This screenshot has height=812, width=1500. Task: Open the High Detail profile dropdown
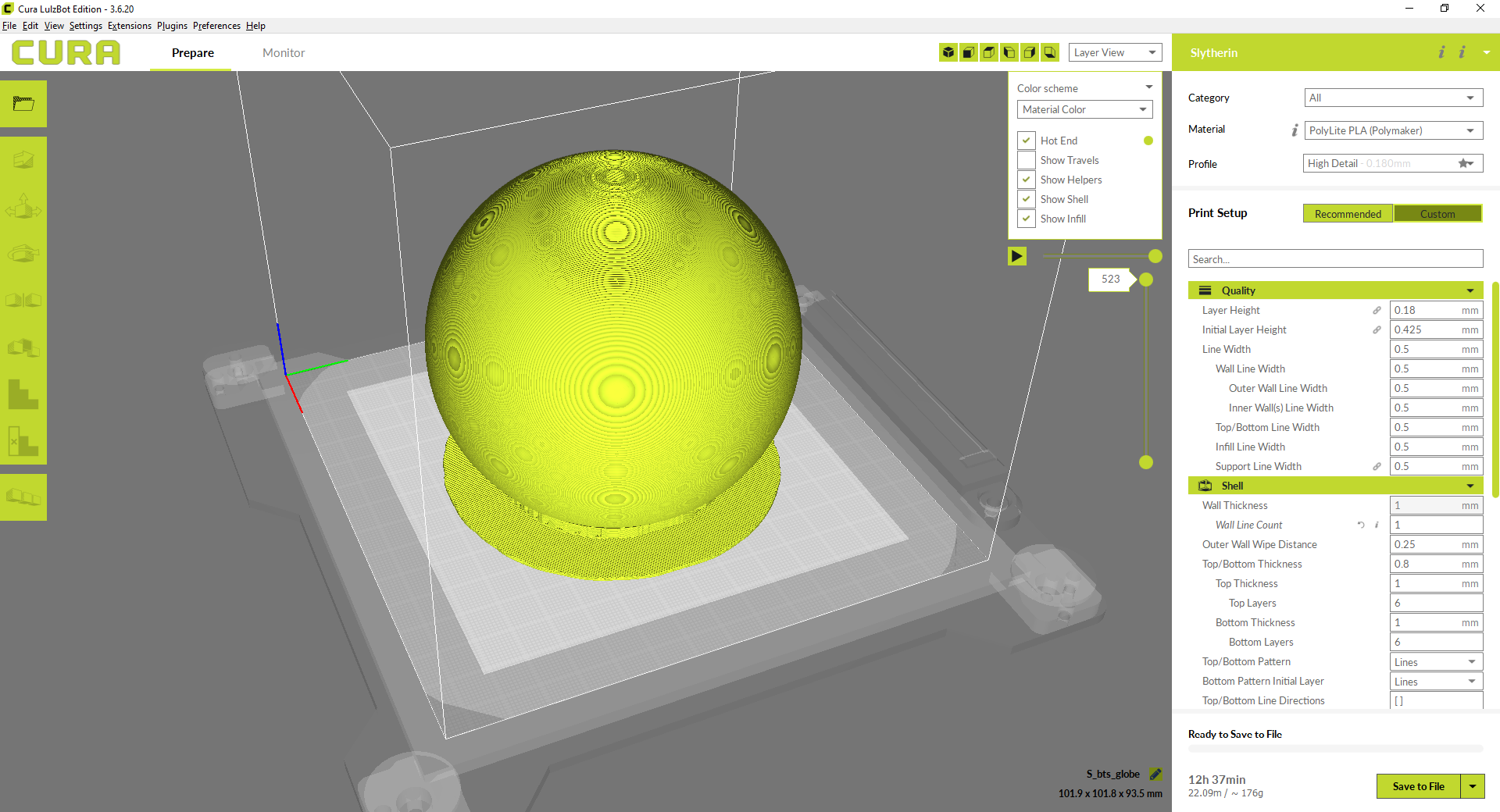1393,163
